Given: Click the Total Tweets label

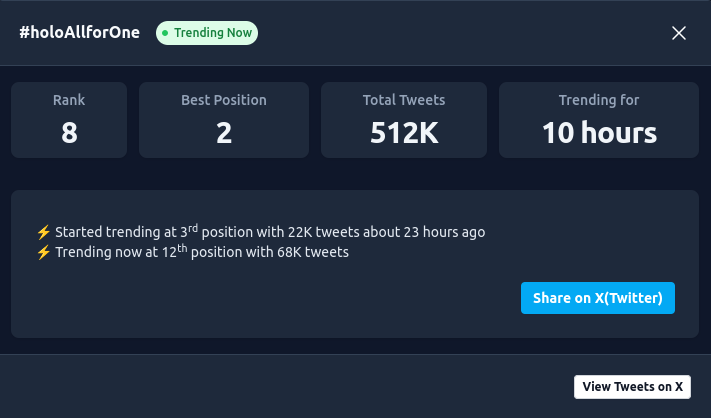Looking at the screenshot, I should coord(404,100).
